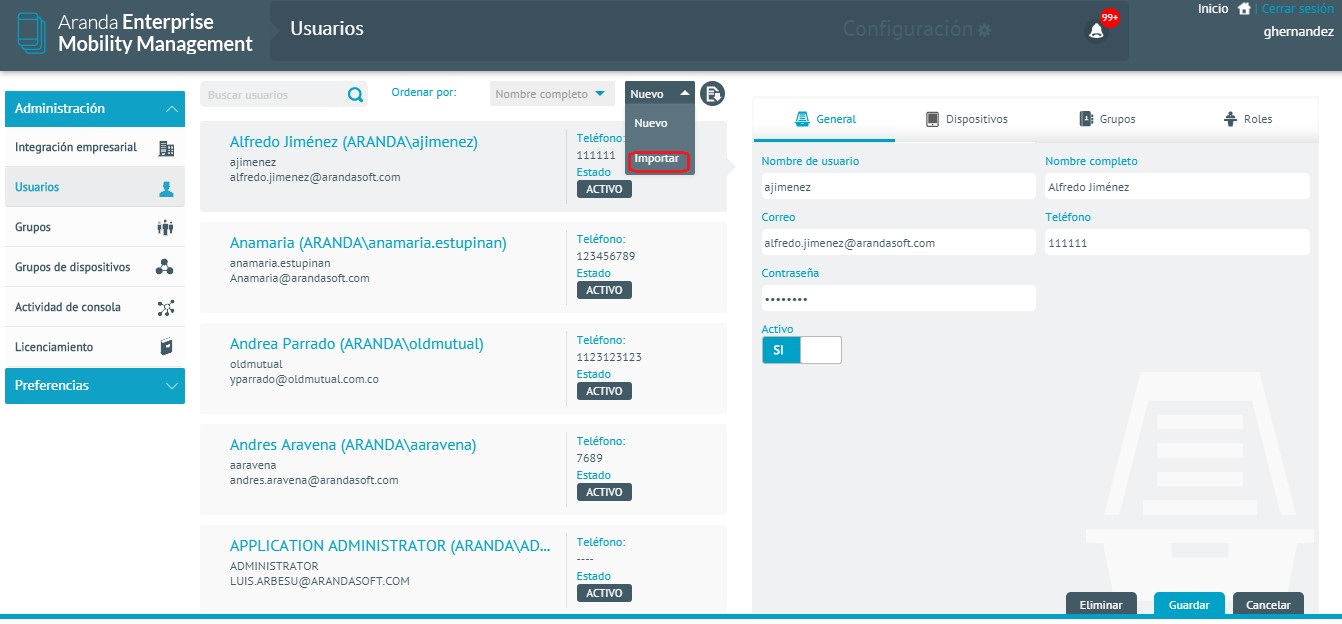Open the Nombre completo sort dropdown
1342x624 pixels.
click(552, 94)
